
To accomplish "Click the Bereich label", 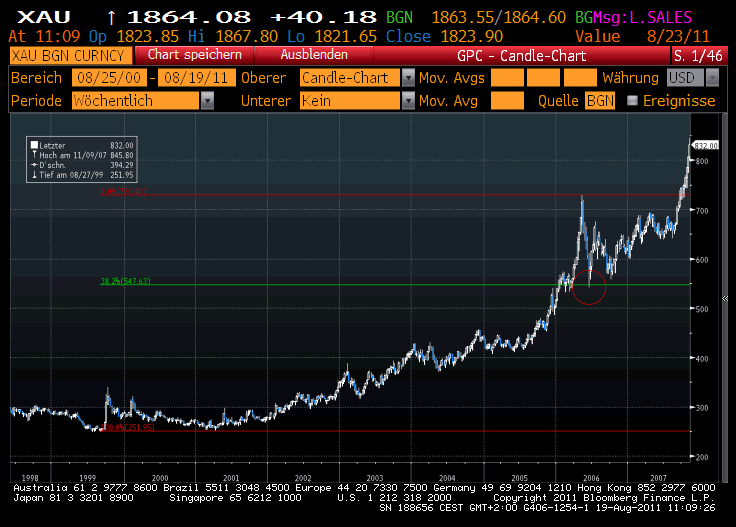I will click(36, 78).
